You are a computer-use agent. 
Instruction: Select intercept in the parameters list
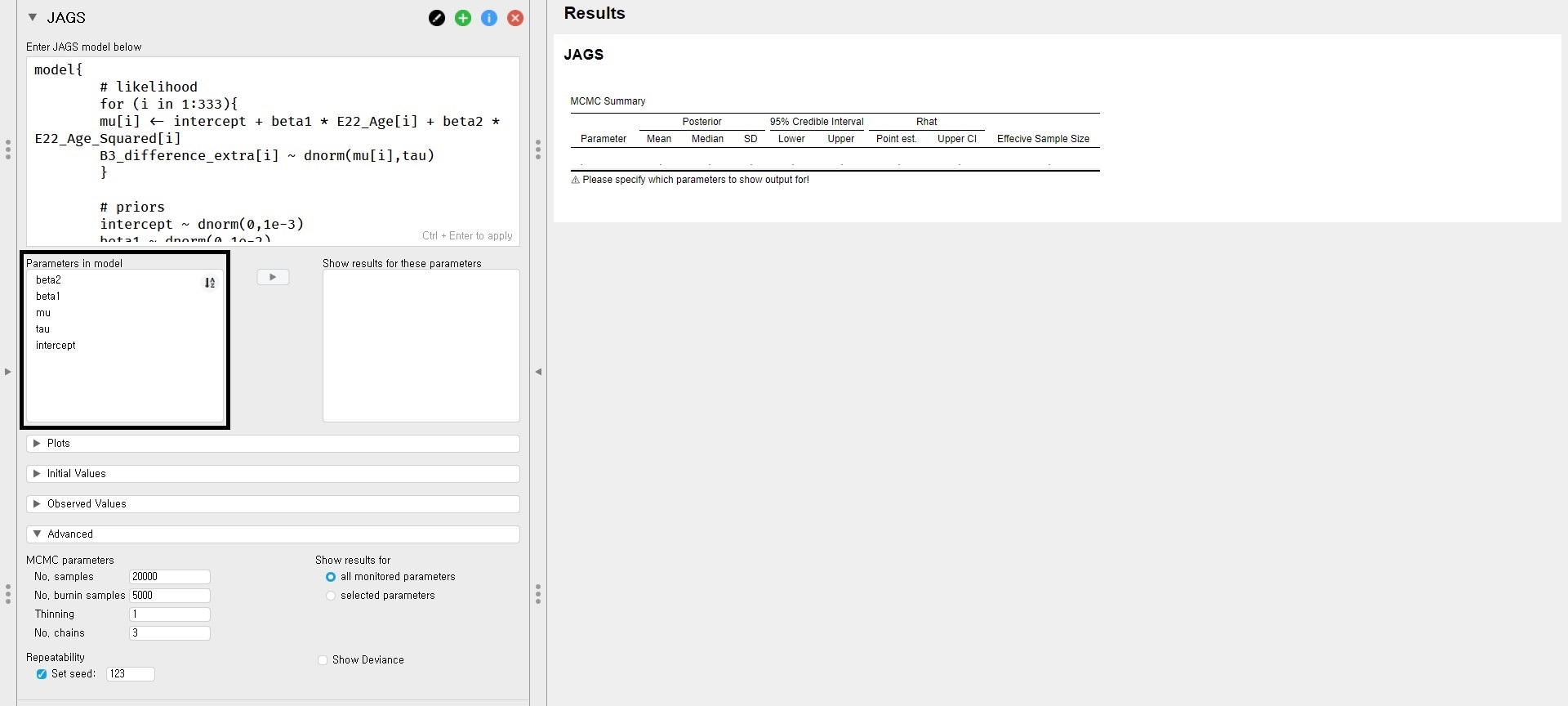point(56,346)
